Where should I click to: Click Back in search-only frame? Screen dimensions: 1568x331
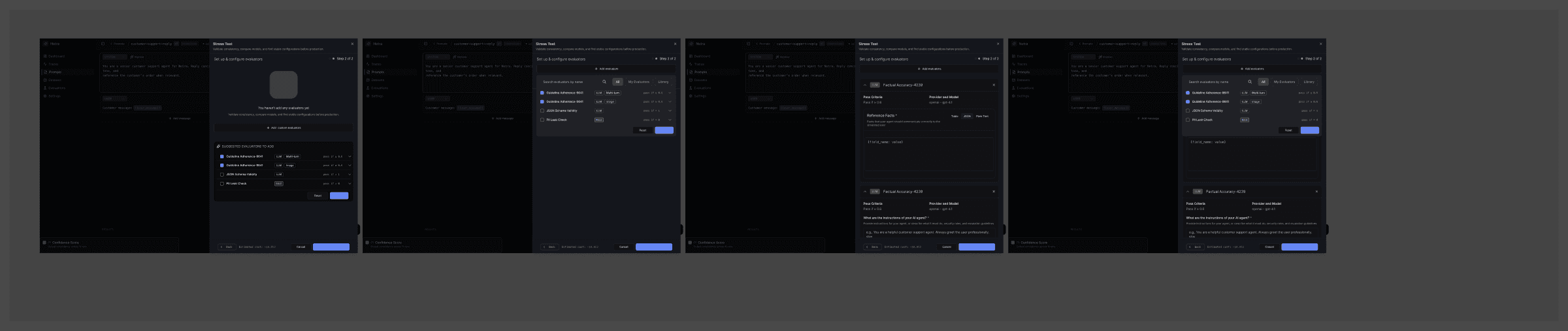549,247
